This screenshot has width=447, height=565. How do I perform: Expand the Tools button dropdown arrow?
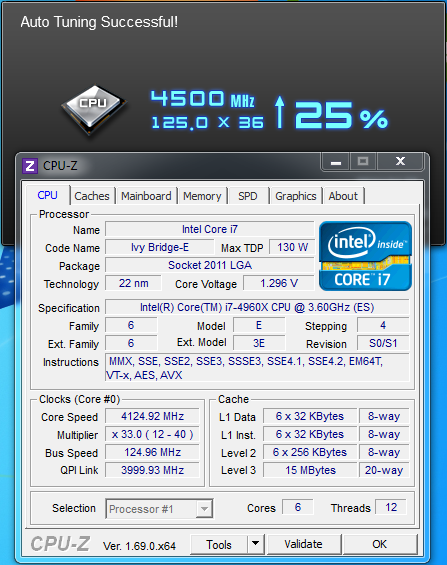click(x=256, y=544)
